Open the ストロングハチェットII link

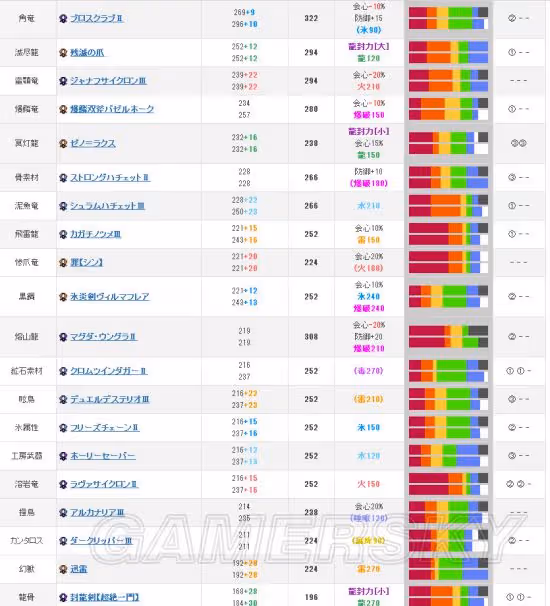[x=110, y=177]
